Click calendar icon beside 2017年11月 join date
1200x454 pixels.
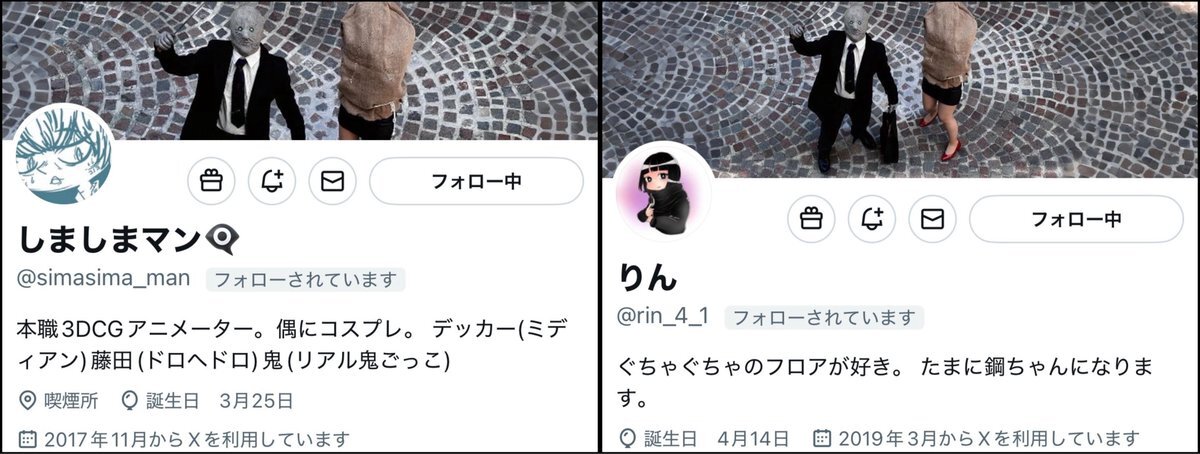[28, 439]
